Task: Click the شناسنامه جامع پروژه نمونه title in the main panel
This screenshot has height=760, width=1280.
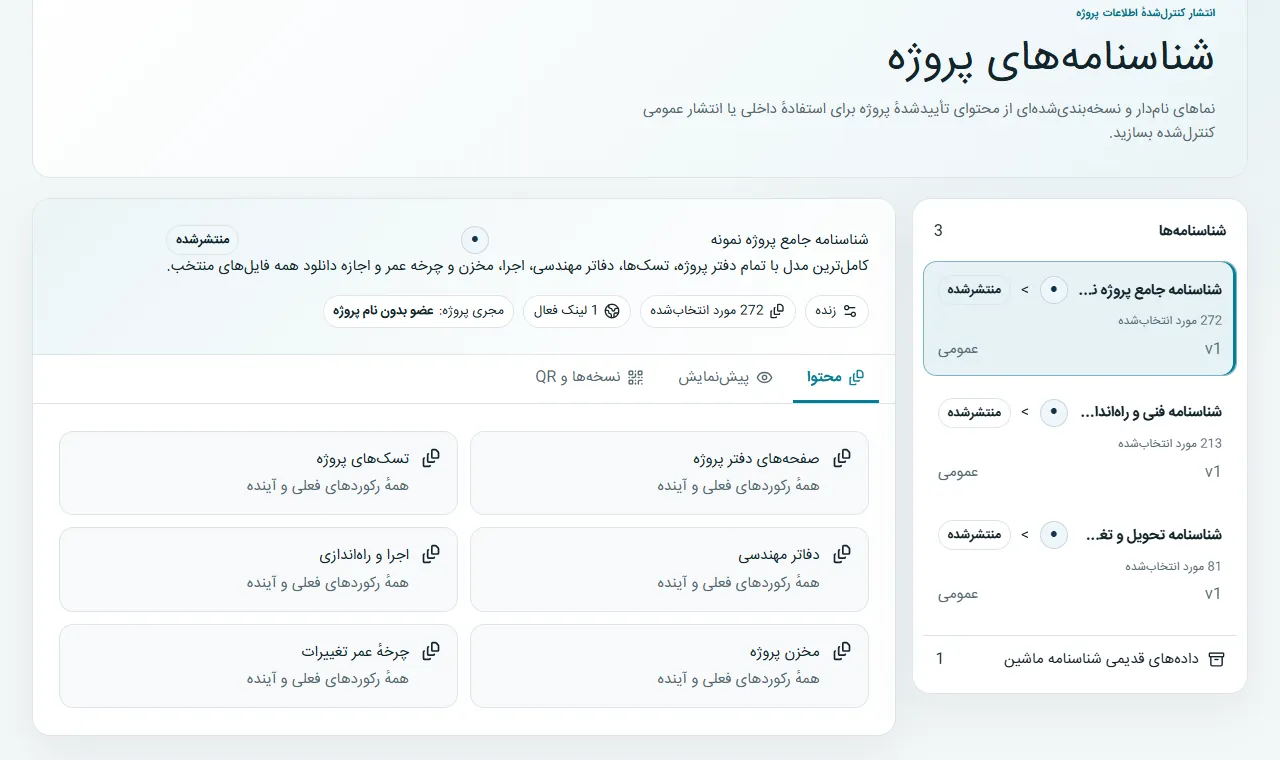Action: (789, 240)
